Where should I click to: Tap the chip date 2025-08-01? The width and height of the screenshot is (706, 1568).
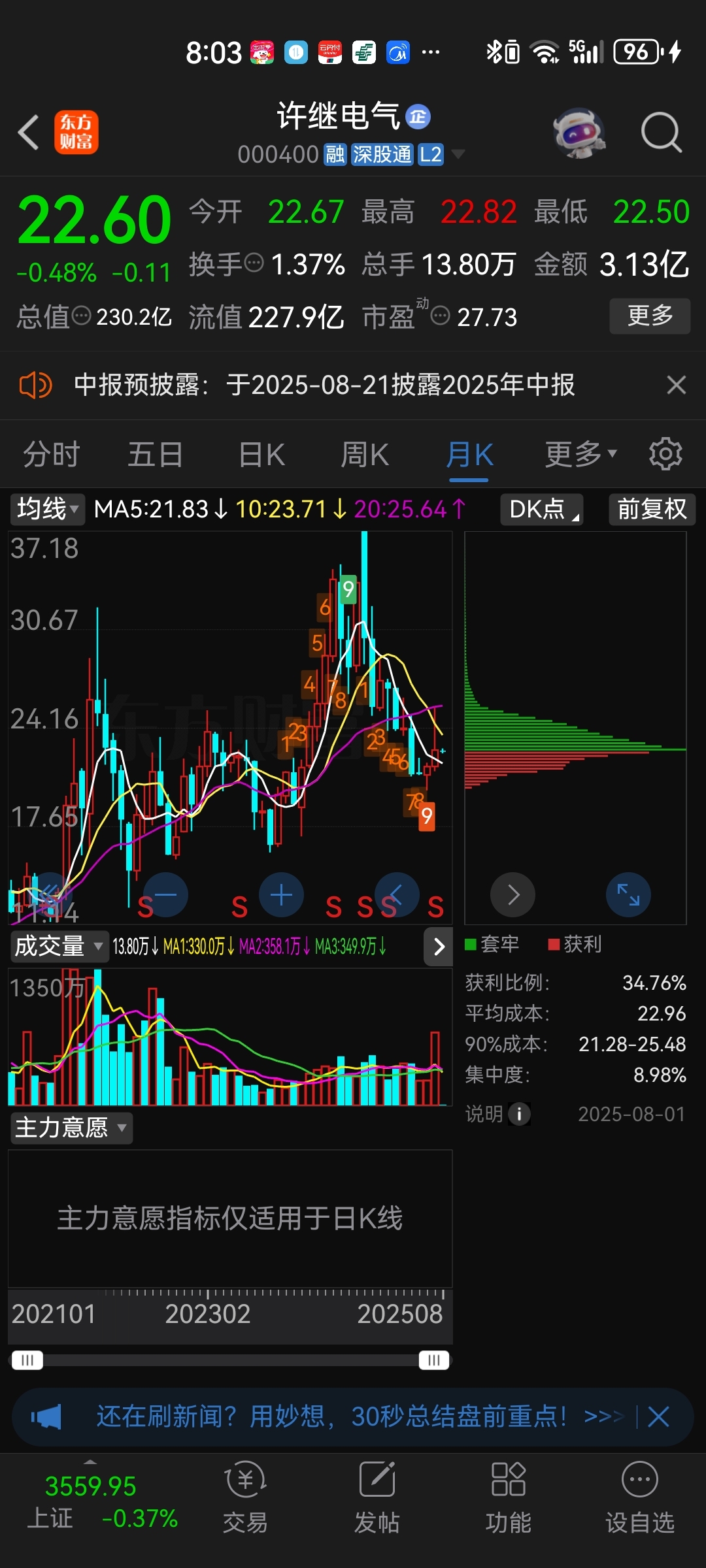tap(631, 1114)
